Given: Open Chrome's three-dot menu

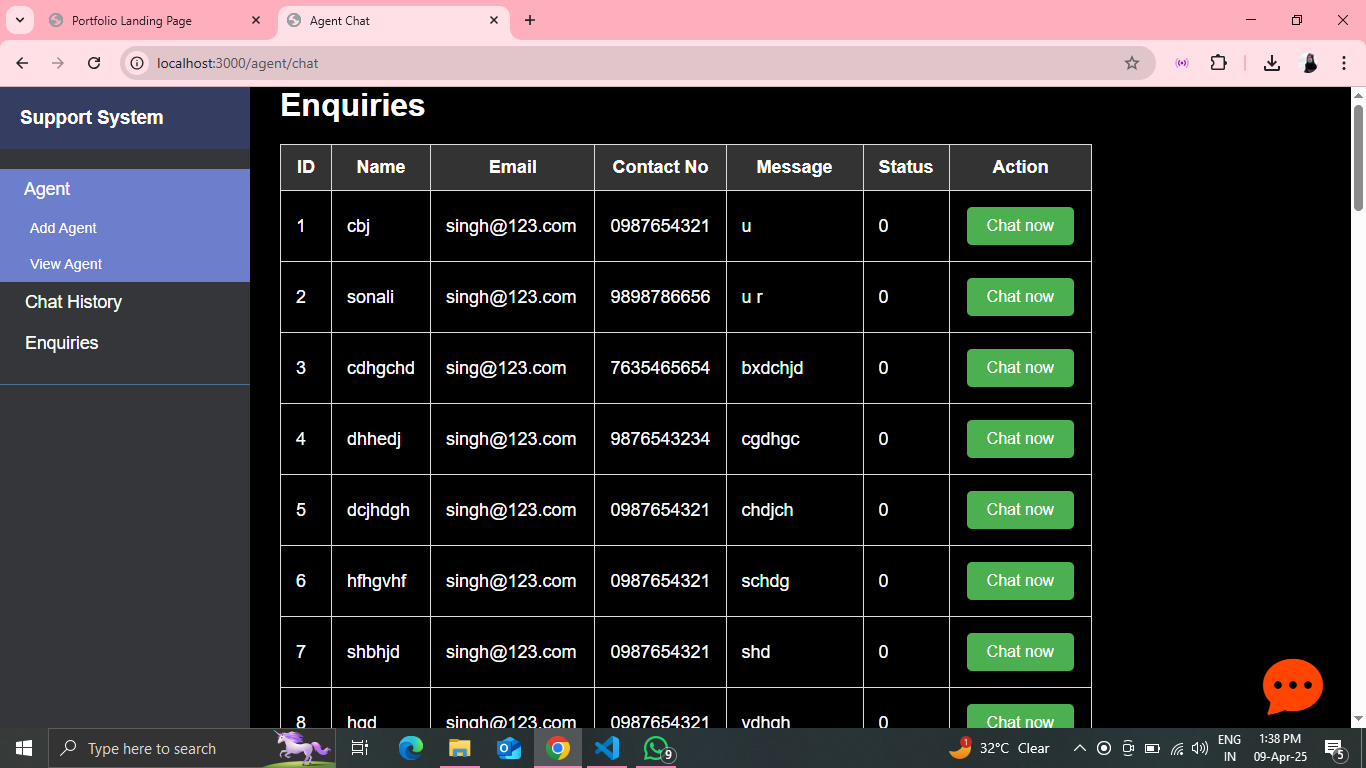Looking at the screenshot, I should (1344, 63).
